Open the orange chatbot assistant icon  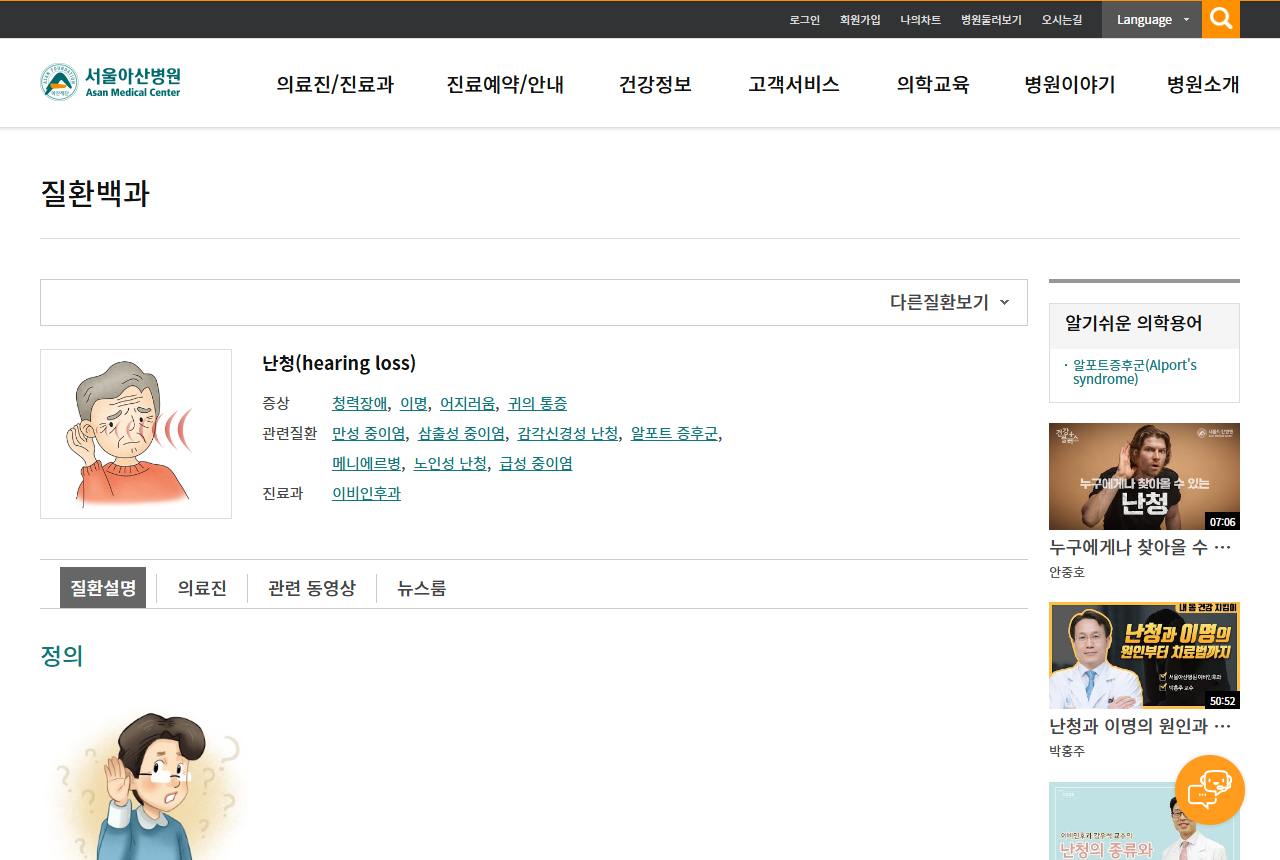[x=1210, y=790]
